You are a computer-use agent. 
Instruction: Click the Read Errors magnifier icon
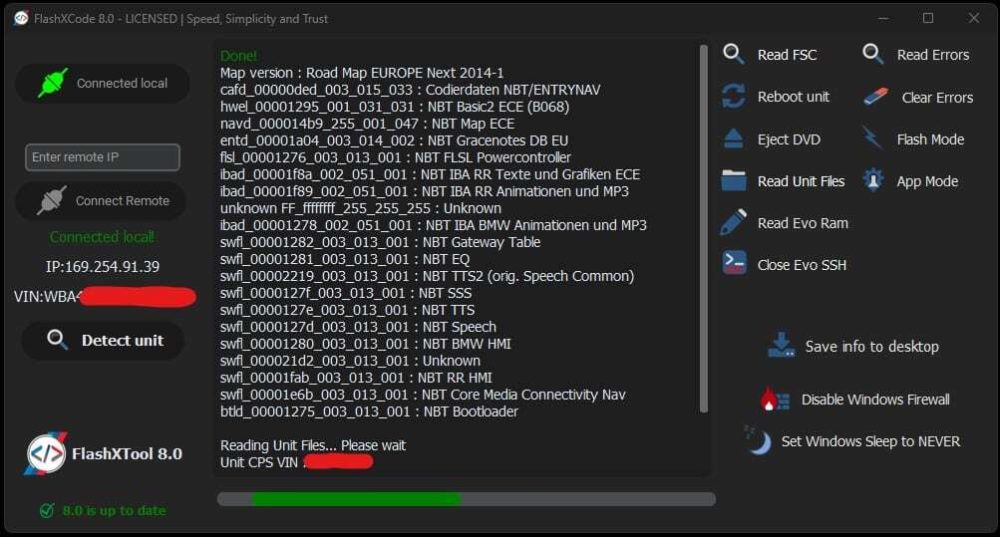click(x=873, y=54)
